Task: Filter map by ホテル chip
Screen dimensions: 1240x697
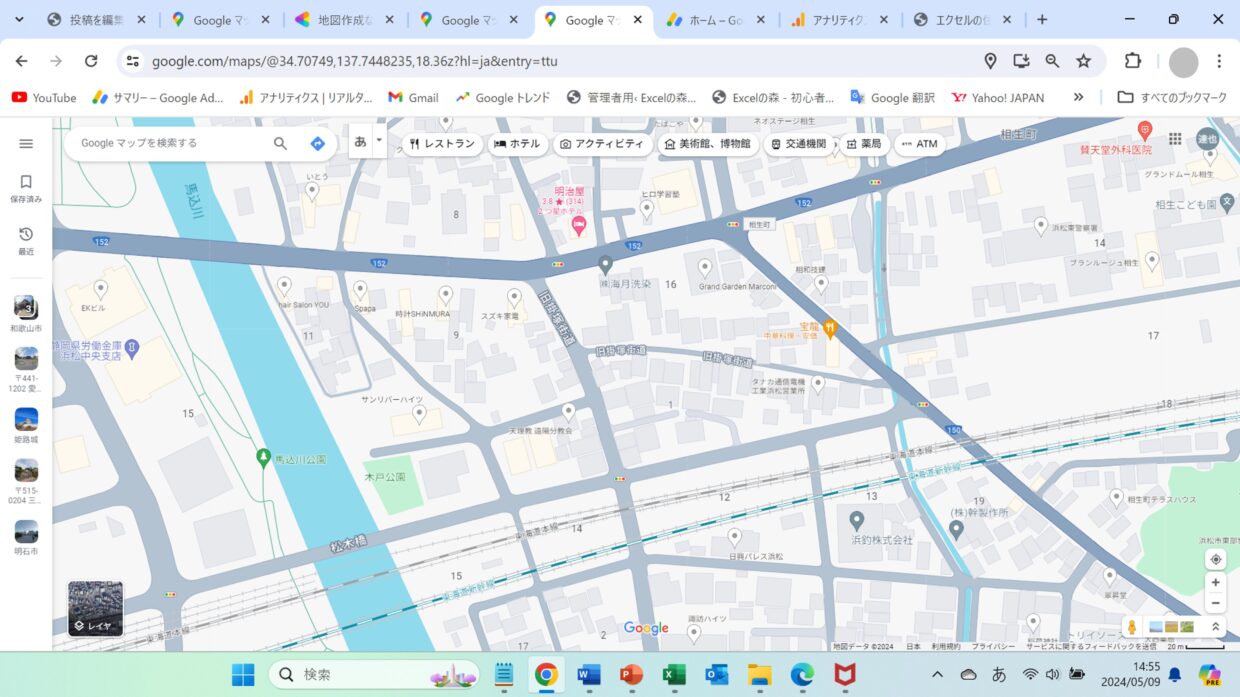Action: (x=517, y=144)
